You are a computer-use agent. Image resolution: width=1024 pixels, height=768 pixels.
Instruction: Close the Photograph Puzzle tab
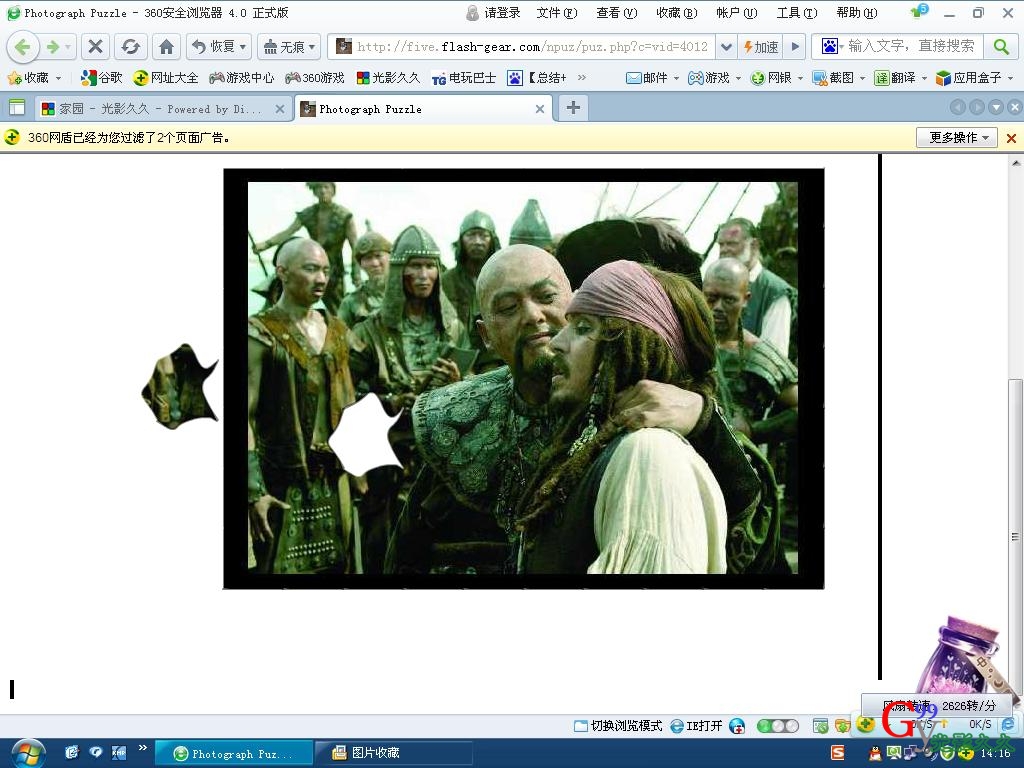539,109
